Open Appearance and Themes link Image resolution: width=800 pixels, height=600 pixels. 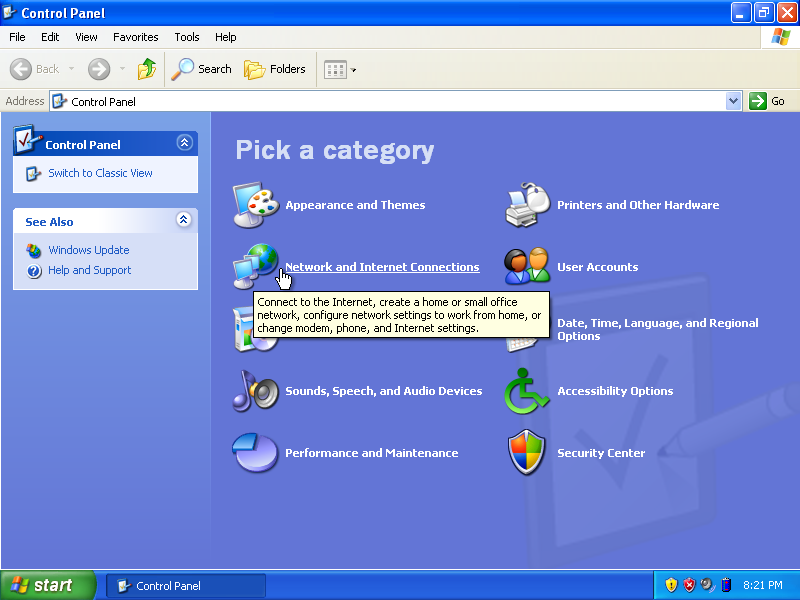coord(355,205)
